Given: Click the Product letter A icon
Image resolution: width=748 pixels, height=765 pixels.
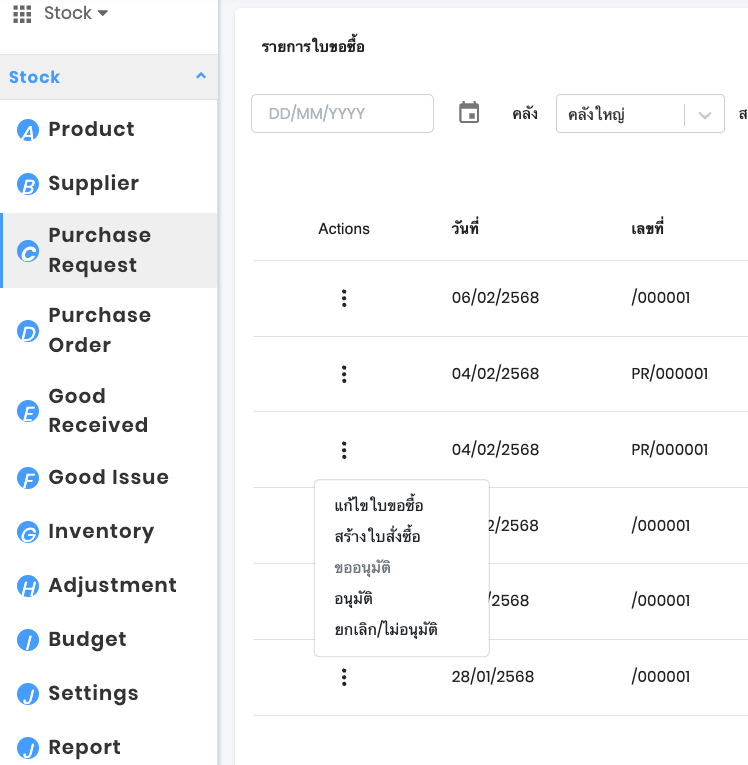Looking at the screenshot, I should [x=28, y=130].
